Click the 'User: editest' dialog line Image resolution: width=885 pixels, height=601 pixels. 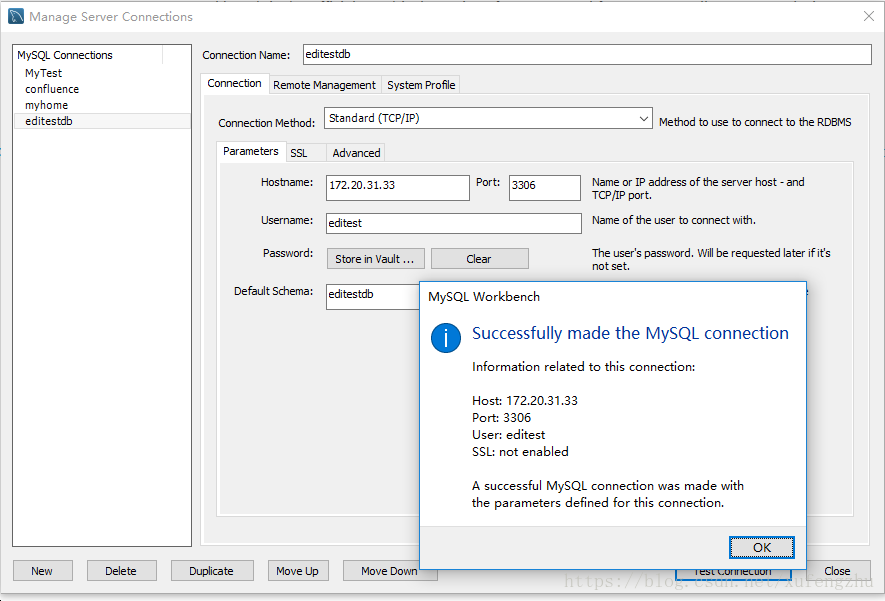[509, 435]
